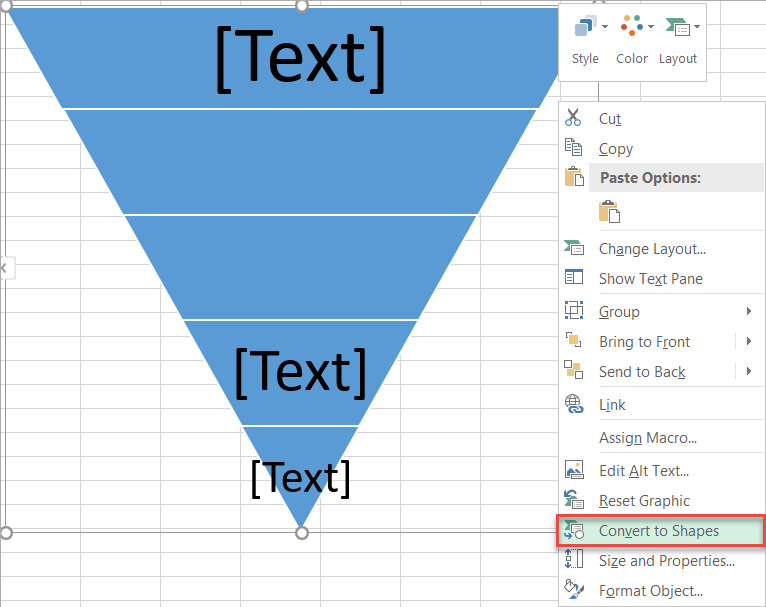
Task: Click the Size and Properties icon
Action: click(574, 559)
